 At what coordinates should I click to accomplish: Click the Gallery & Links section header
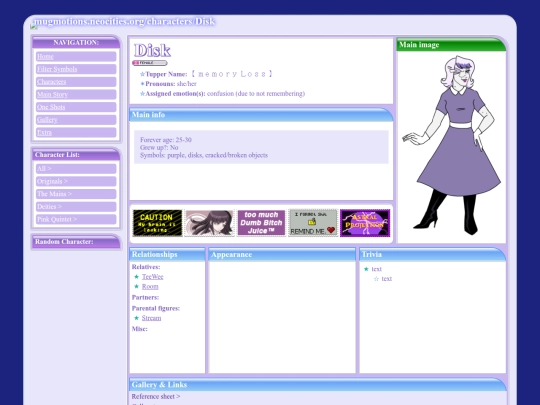tap(318, 385)
